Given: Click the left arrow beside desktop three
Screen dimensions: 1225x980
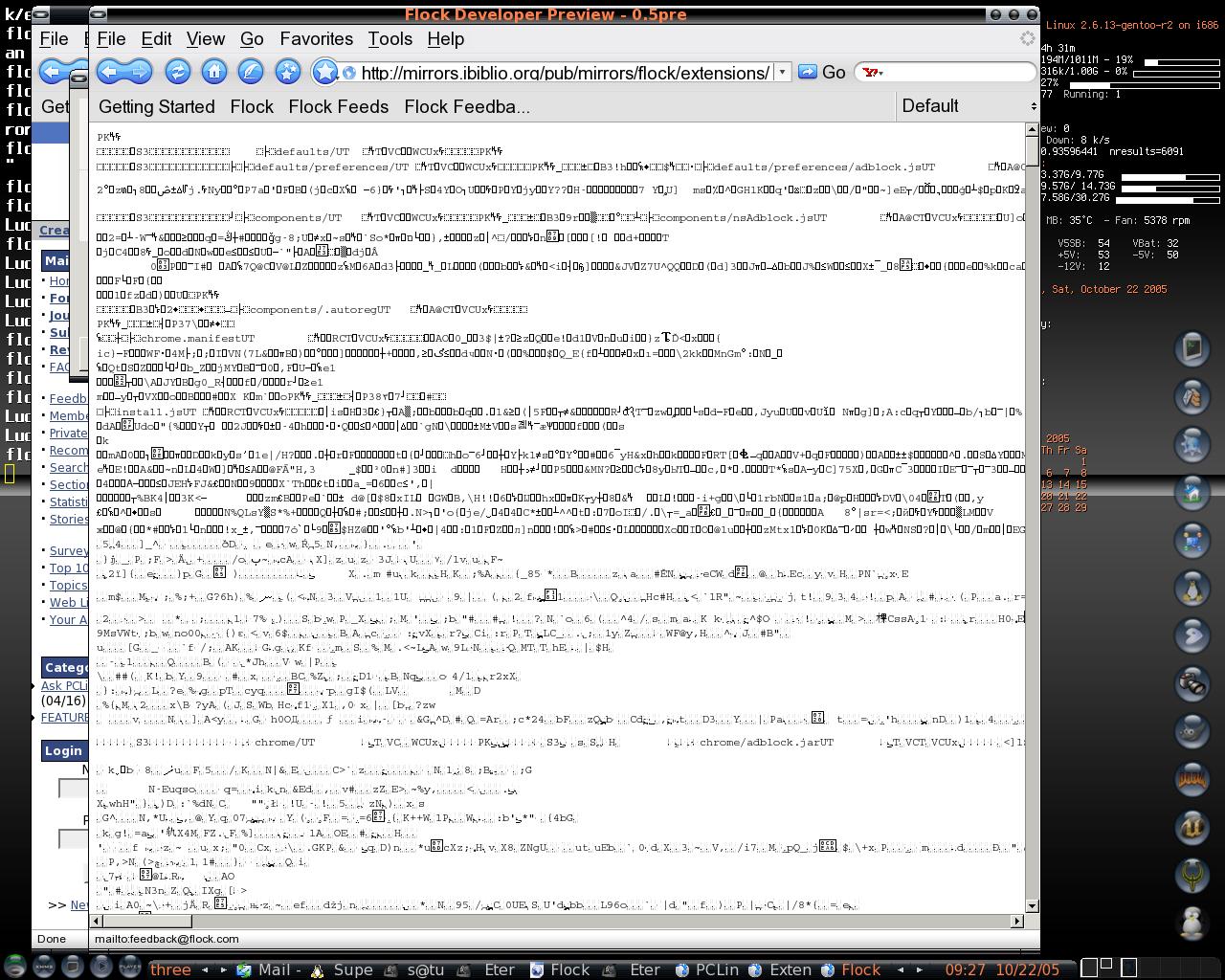Looking at the screenshot, I should [205, 969].
